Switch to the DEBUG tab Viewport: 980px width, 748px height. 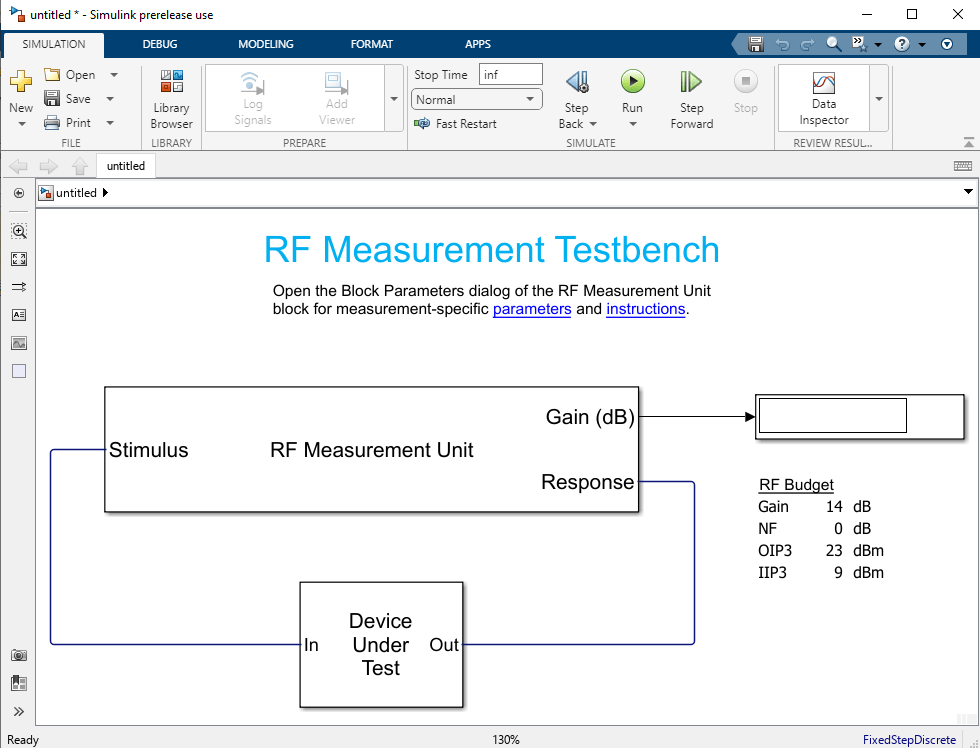click(160, 44)
